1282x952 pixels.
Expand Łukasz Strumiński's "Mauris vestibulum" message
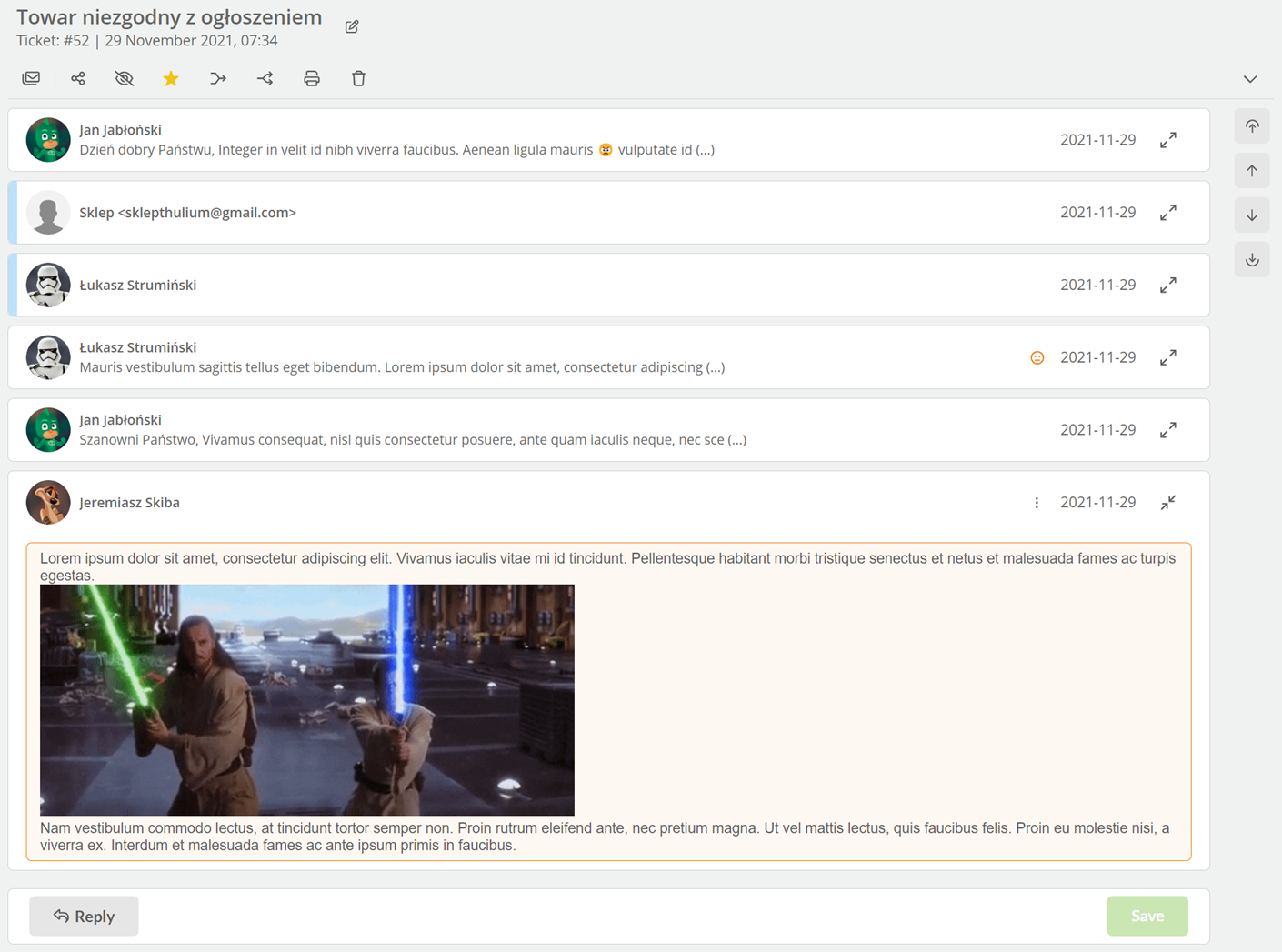1168,357
